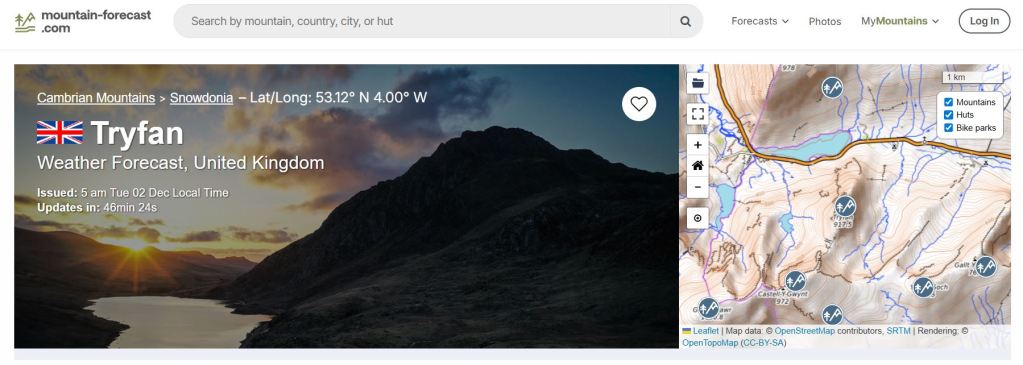
Task: Reset map to home view
Action: [x=697, y=166]
